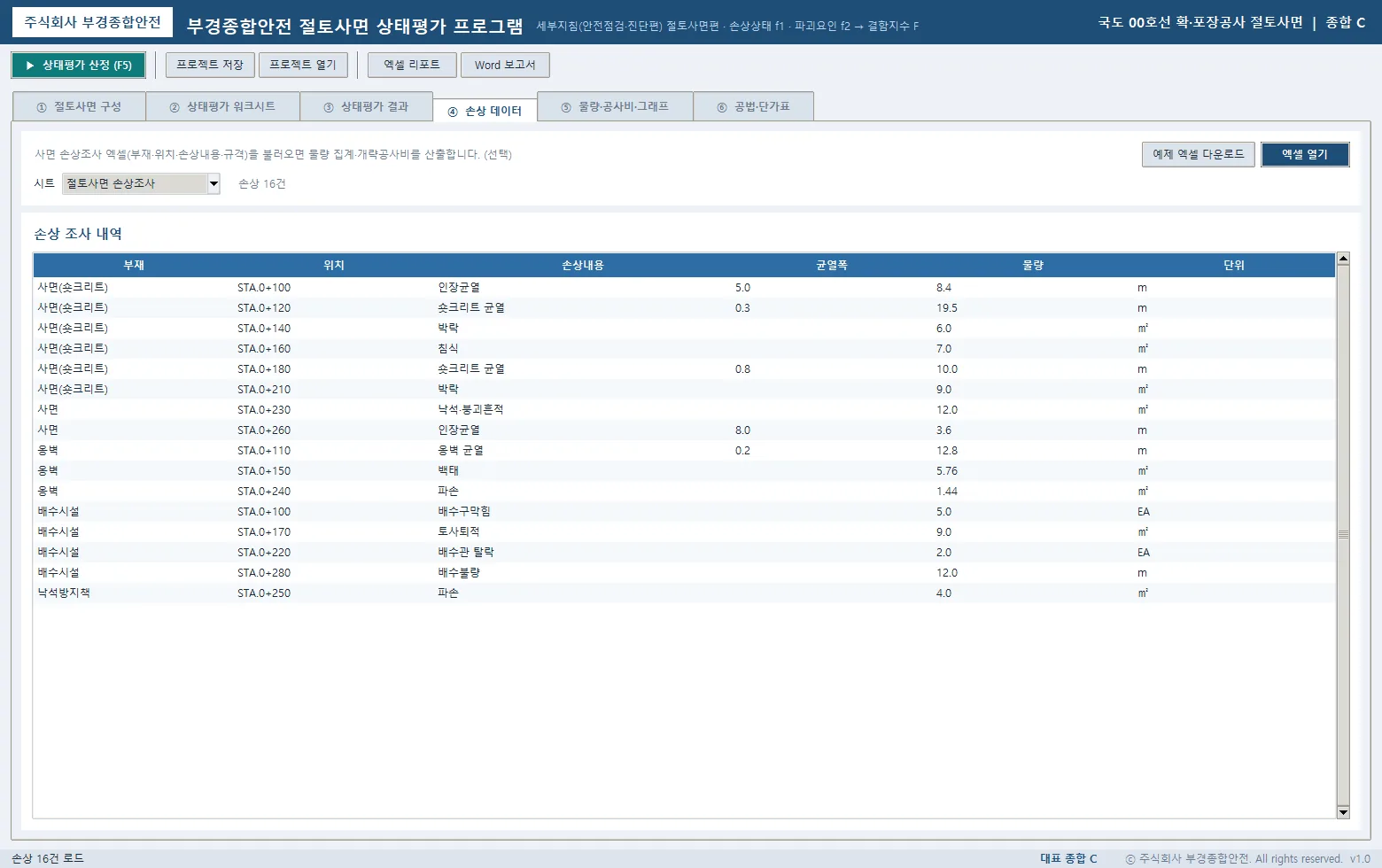
Task: Select the 절토사면 손상조사 sheet combo box
Action: click(x=141, y=183)
